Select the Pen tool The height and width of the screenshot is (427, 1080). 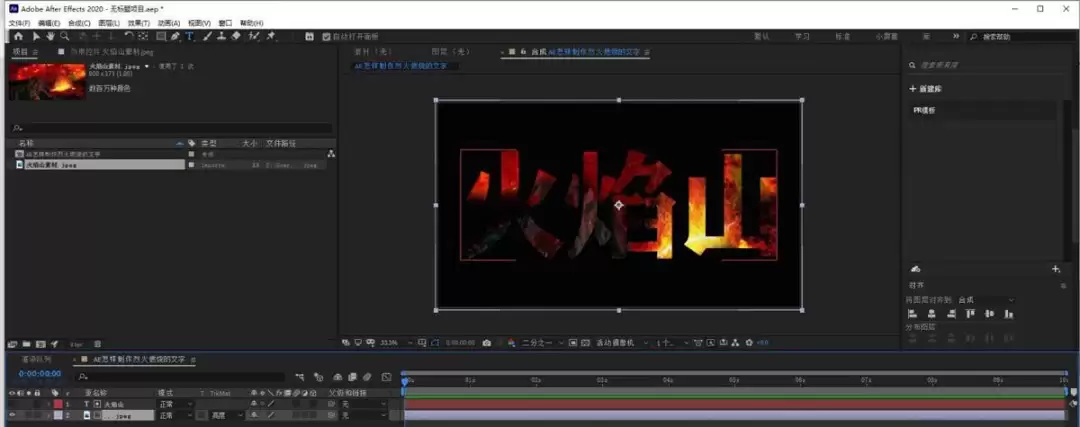[176, 37]
